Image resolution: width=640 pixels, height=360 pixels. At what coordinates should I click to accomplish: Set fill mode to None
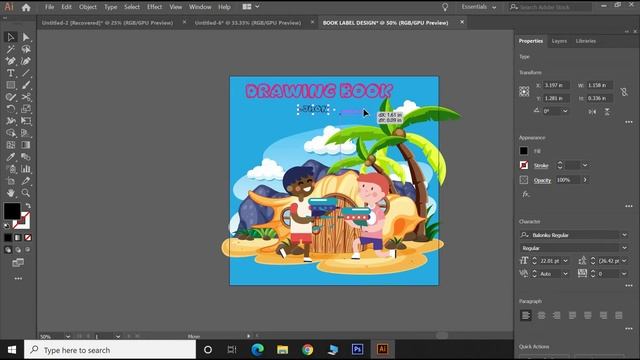point(28,238)
